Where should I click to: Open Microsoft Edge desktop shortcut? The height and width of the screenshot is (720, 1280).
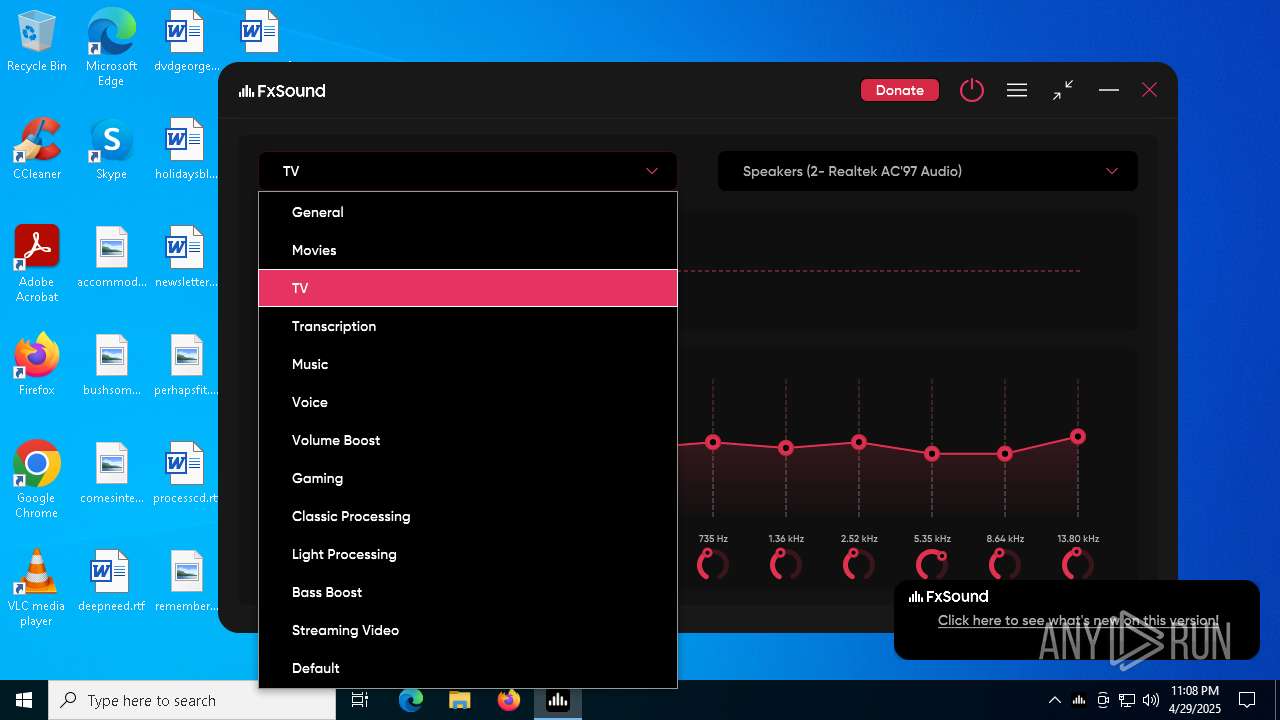pos(111,48)
